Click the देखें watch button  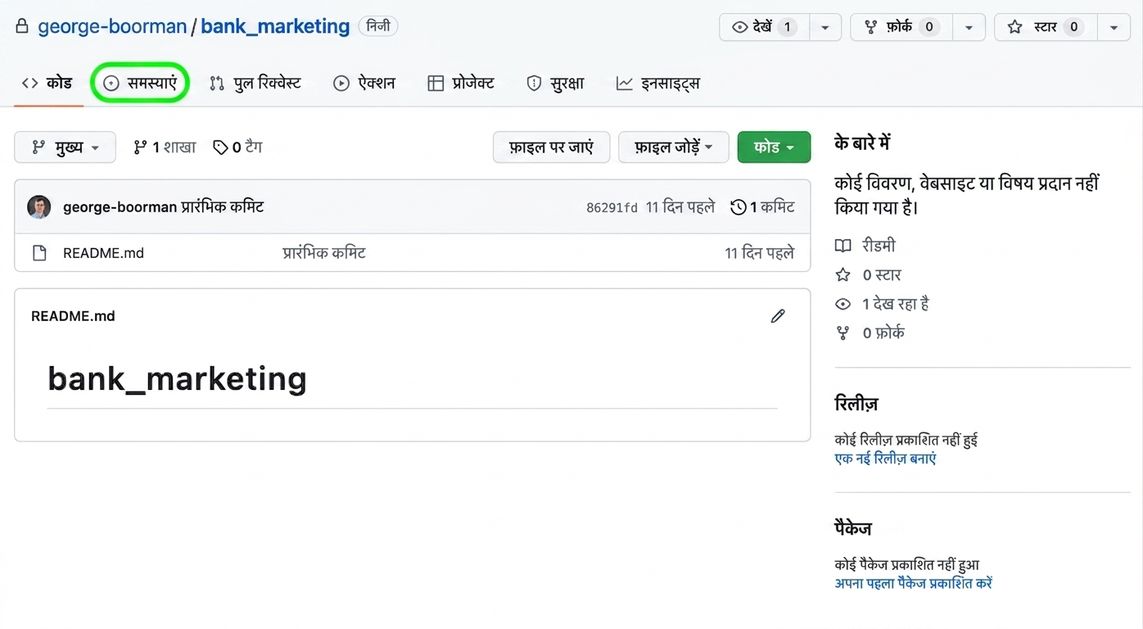pos(764,27)
